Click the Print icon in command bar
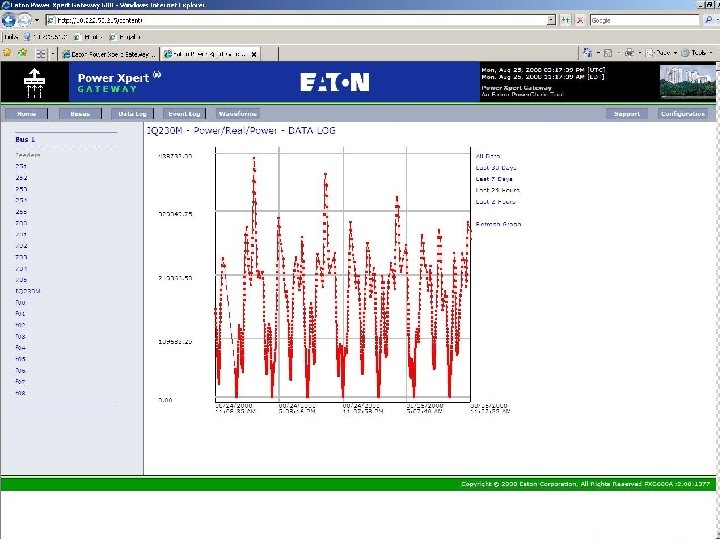720x540 pixels. [x=629, y=53]
